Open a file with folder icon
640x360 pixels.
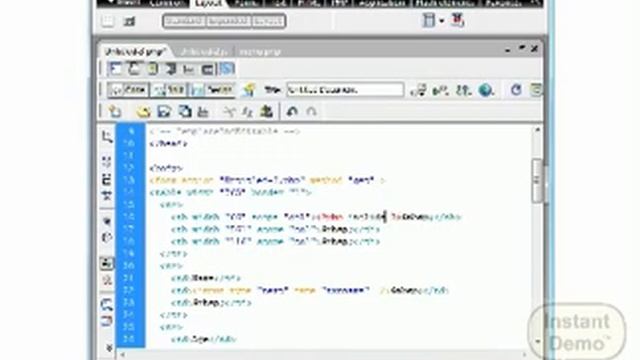(x=143, y=111)
